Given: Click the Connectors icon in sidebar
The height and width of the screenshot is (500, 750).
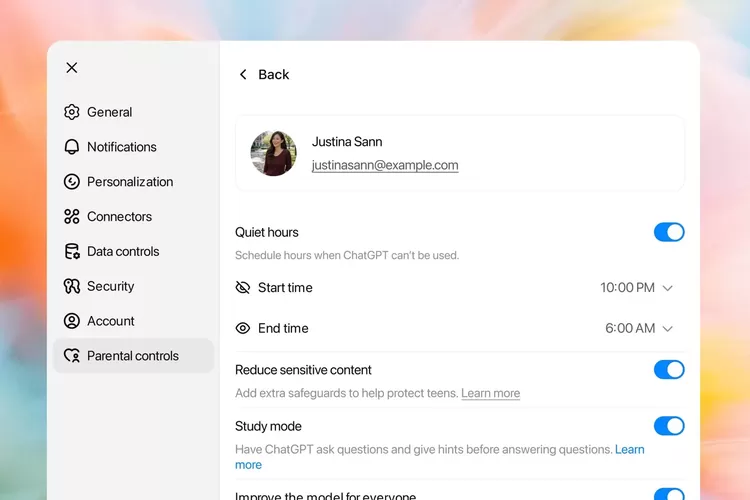Looking at the screenshot, I should pyautogui.click(x=72, y=216).
